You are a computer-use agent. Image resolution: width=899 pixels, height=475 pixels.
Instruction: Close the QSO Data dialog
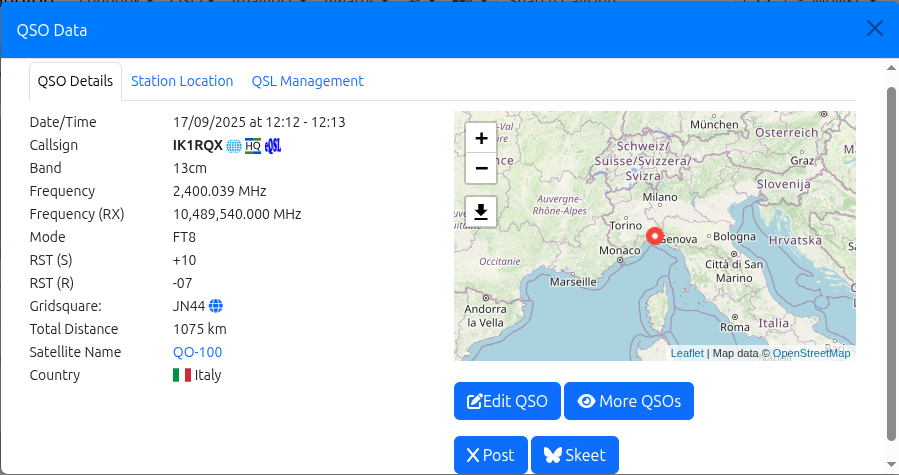point(874,29)
